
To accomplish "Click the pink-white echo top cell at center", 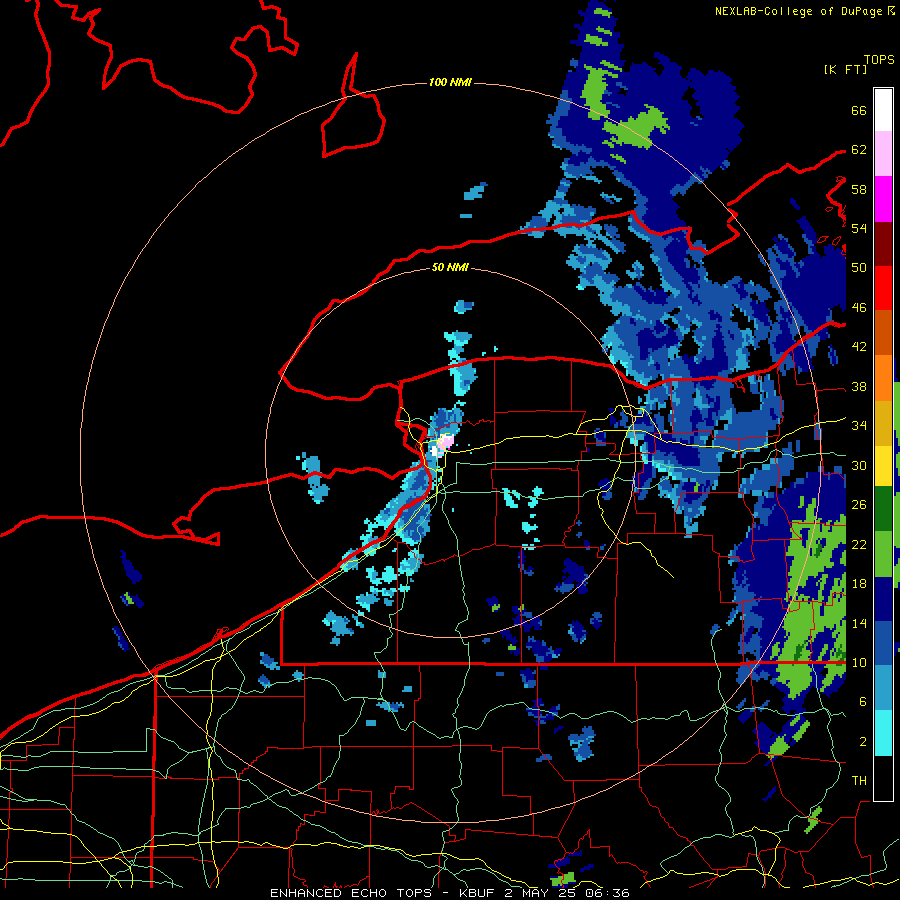I will coord(445,442).
